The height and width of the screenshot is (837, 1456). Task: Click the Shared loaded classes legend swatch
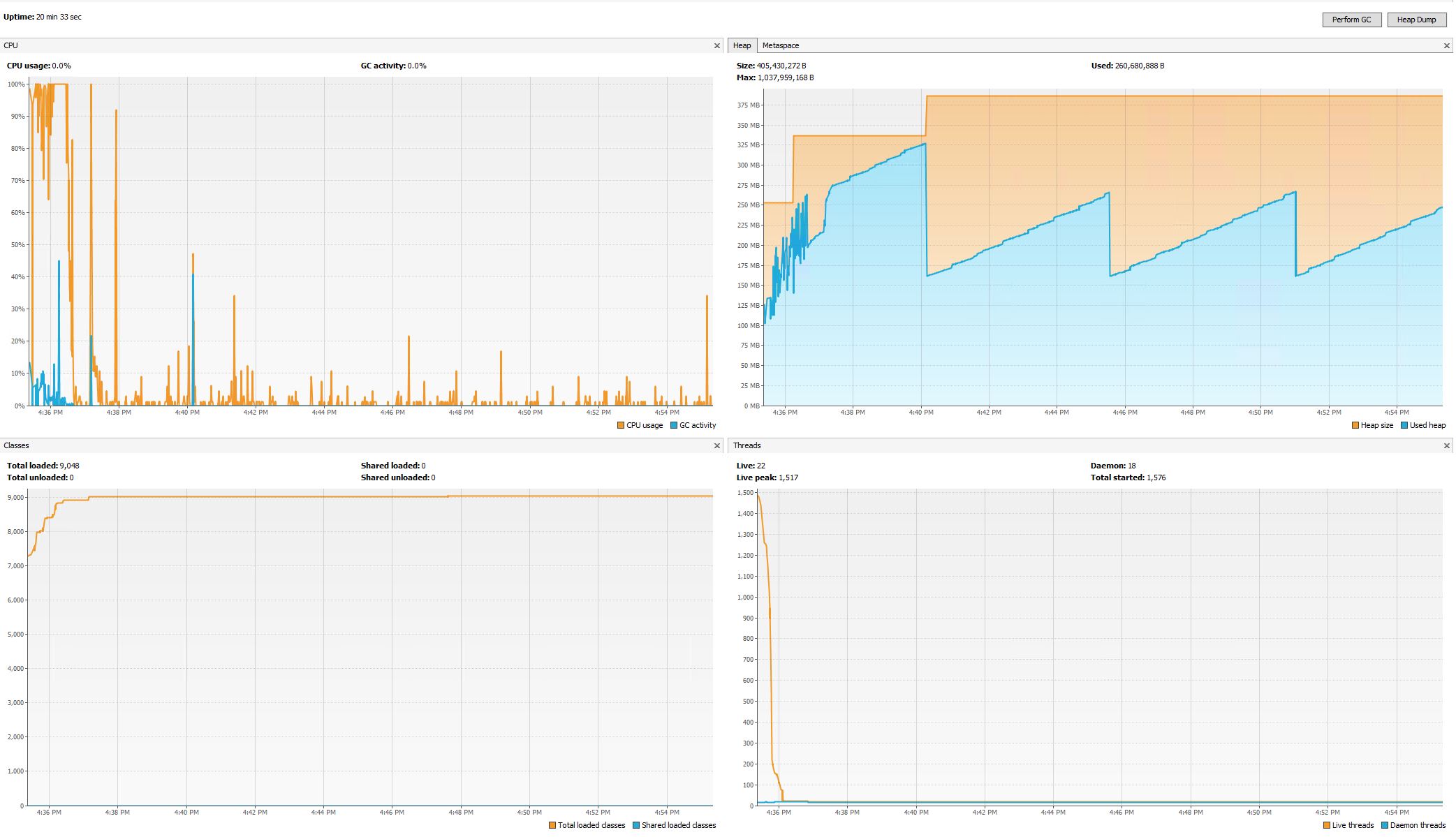click(636, 825)
